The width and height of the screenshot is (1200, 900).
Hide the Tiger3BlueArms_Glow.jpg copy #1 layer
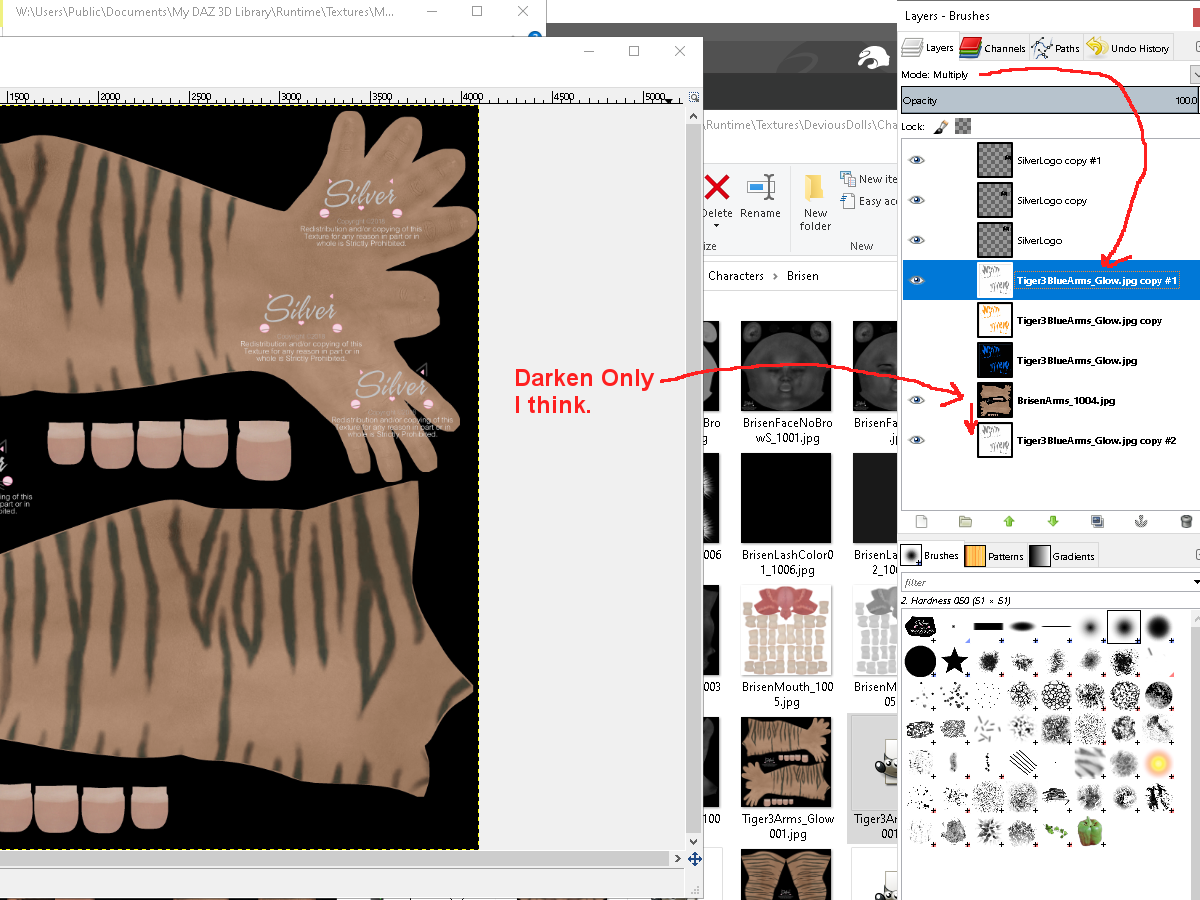(x=916, y=280)
